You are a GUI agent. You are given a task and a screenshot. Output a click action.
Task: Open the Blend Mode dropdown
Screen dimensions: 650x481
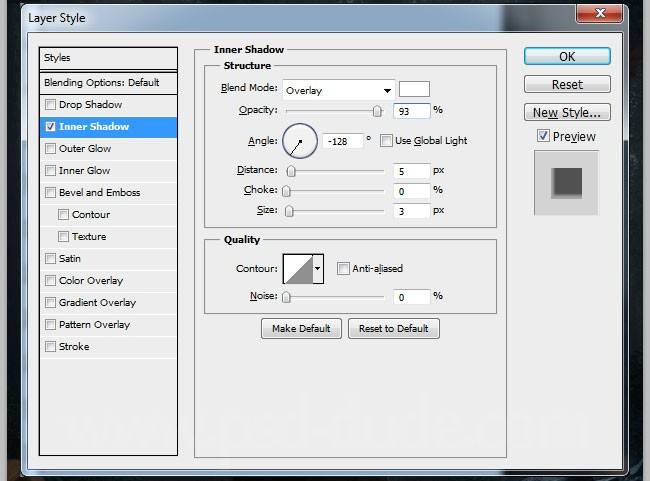coord(338,90)
